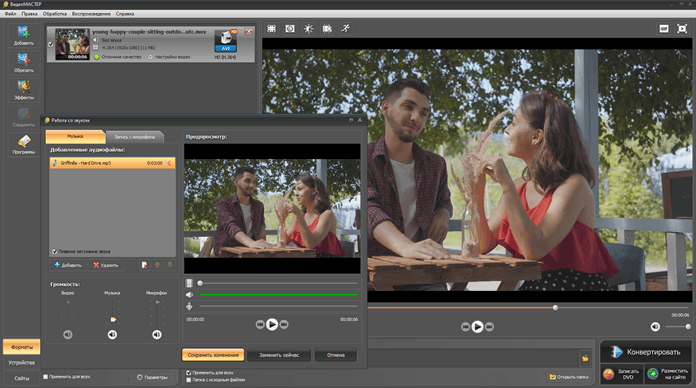Click main player volume speaker icon
The image size is (696, 388).
[655, 327]
